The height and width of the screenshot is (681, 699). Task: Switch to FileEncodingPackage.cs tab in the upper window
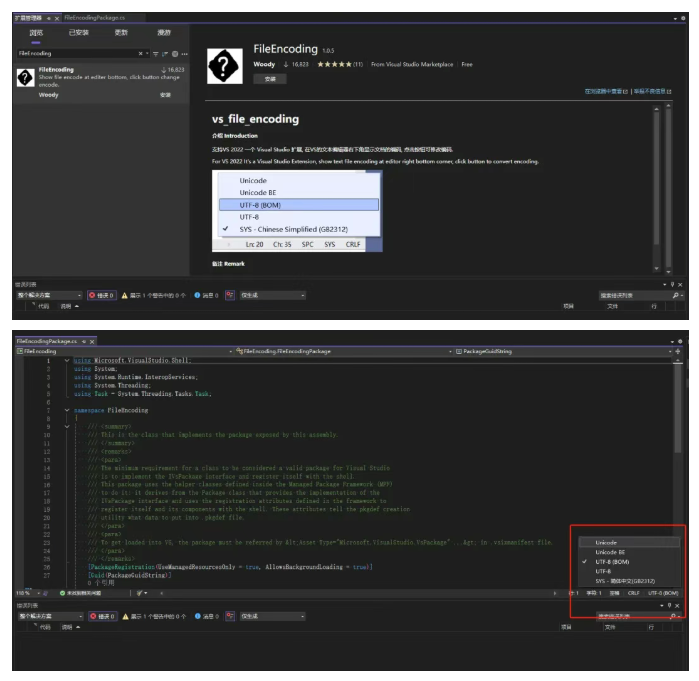coord(95,18)
